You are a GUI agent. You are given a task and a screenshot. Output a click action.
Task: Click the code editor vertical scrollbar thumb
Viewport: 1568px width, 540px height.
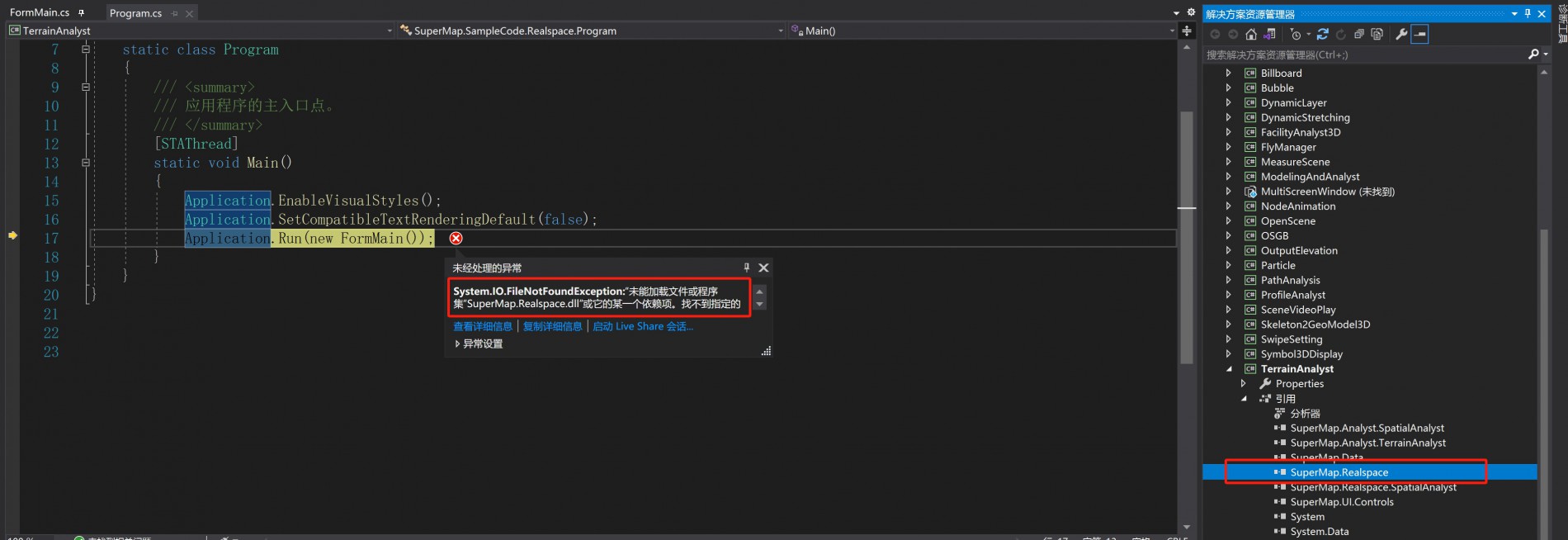1187,238
